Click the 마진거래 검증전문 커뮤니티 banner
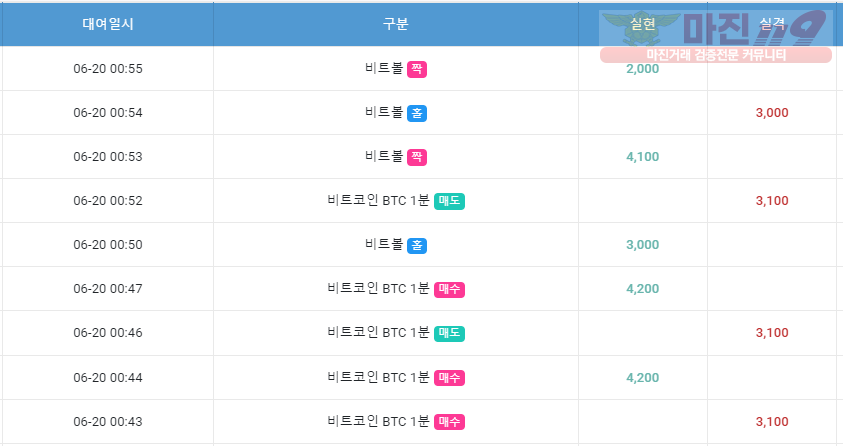The image size is (843, 446). pos(716,55)
